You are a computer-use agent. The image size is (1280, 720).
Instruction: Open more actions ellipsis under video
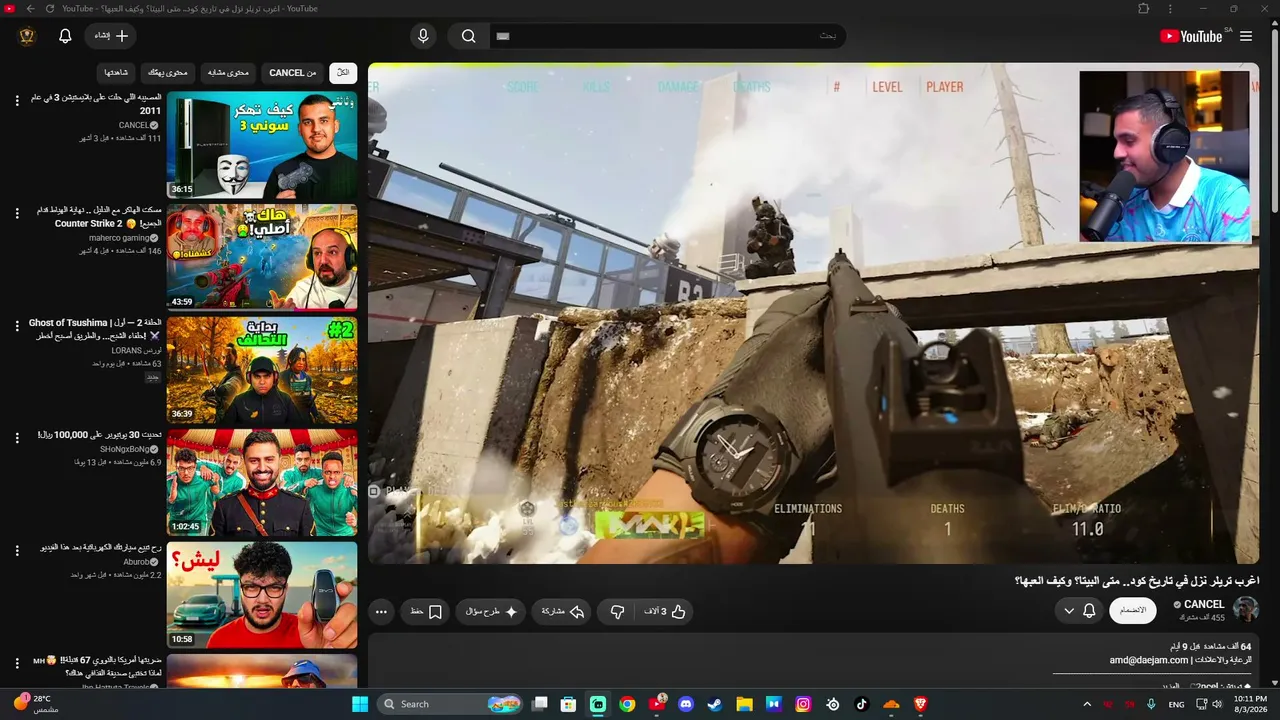pos(381,611)
